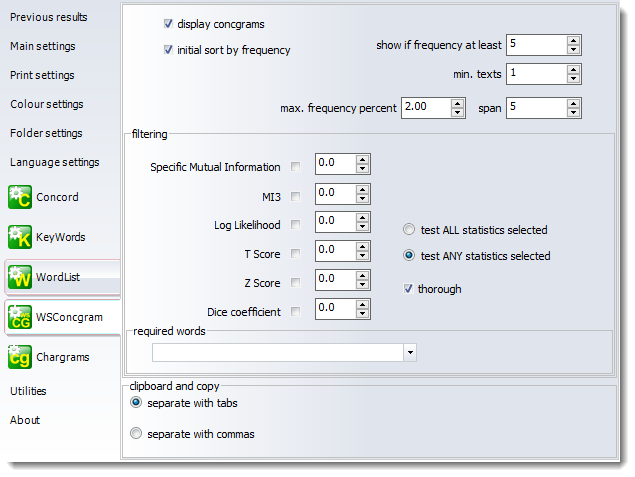Click the Chargrams icon
Image resolution: width=635 pixels, height=477 pixels.
[20, 357]
